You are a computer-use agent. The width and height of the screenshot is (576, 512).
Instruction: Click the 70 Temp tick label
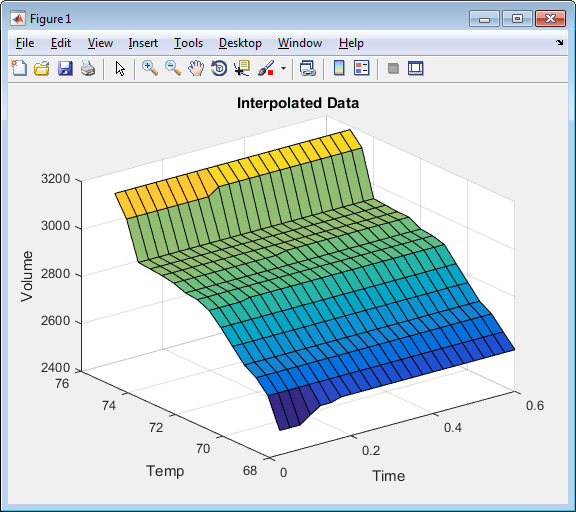point(203,448)
